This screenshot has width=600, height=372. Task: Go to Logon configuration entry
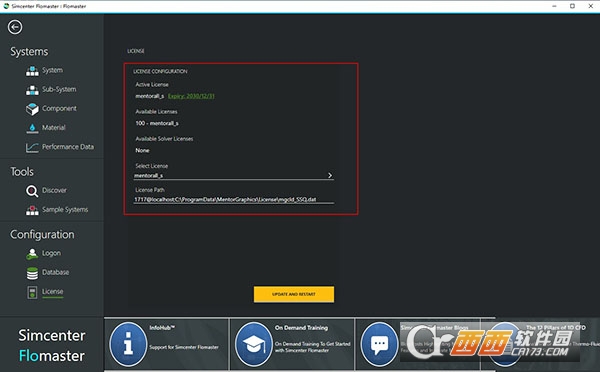[51, 253]
